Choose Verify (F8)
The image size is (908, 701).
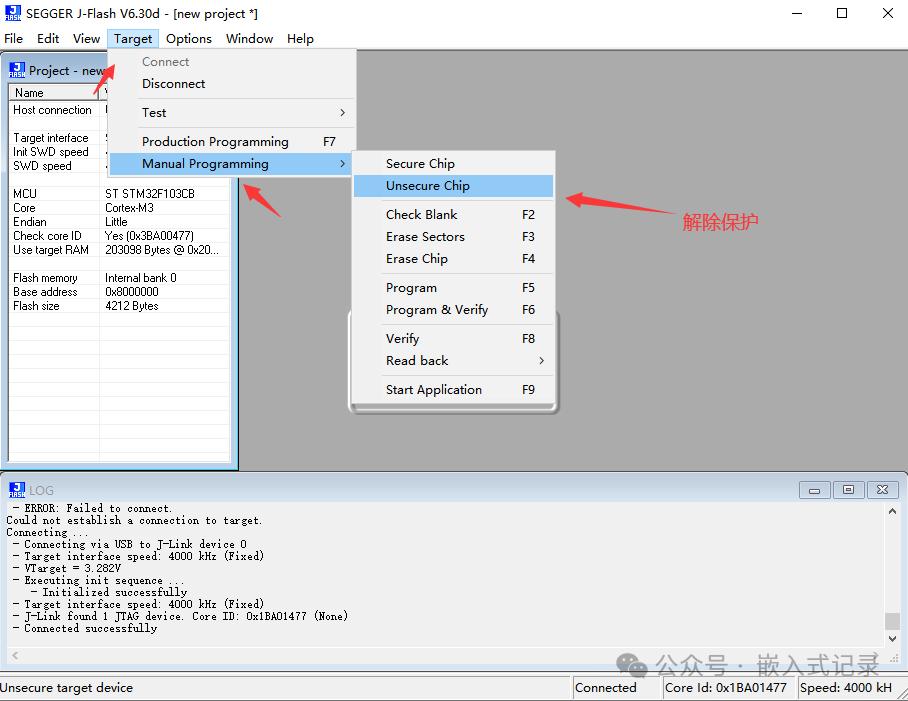pos(453,339)
